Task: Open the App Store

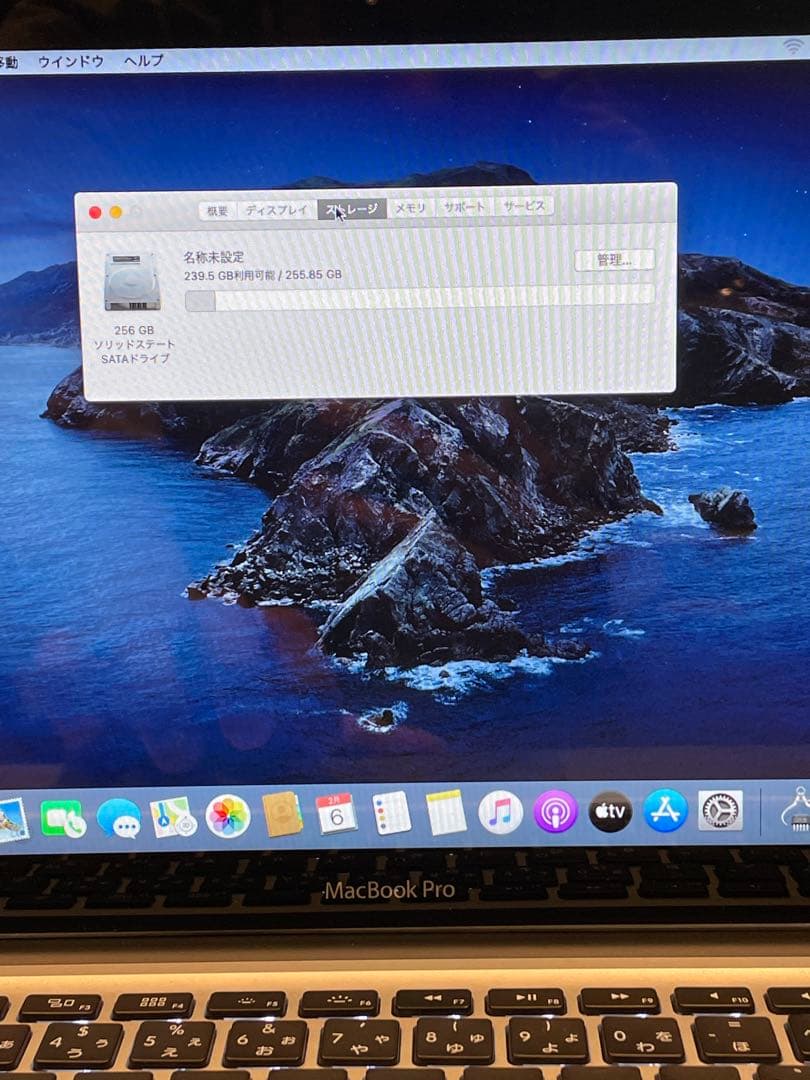Action: (x=663, y=817)
